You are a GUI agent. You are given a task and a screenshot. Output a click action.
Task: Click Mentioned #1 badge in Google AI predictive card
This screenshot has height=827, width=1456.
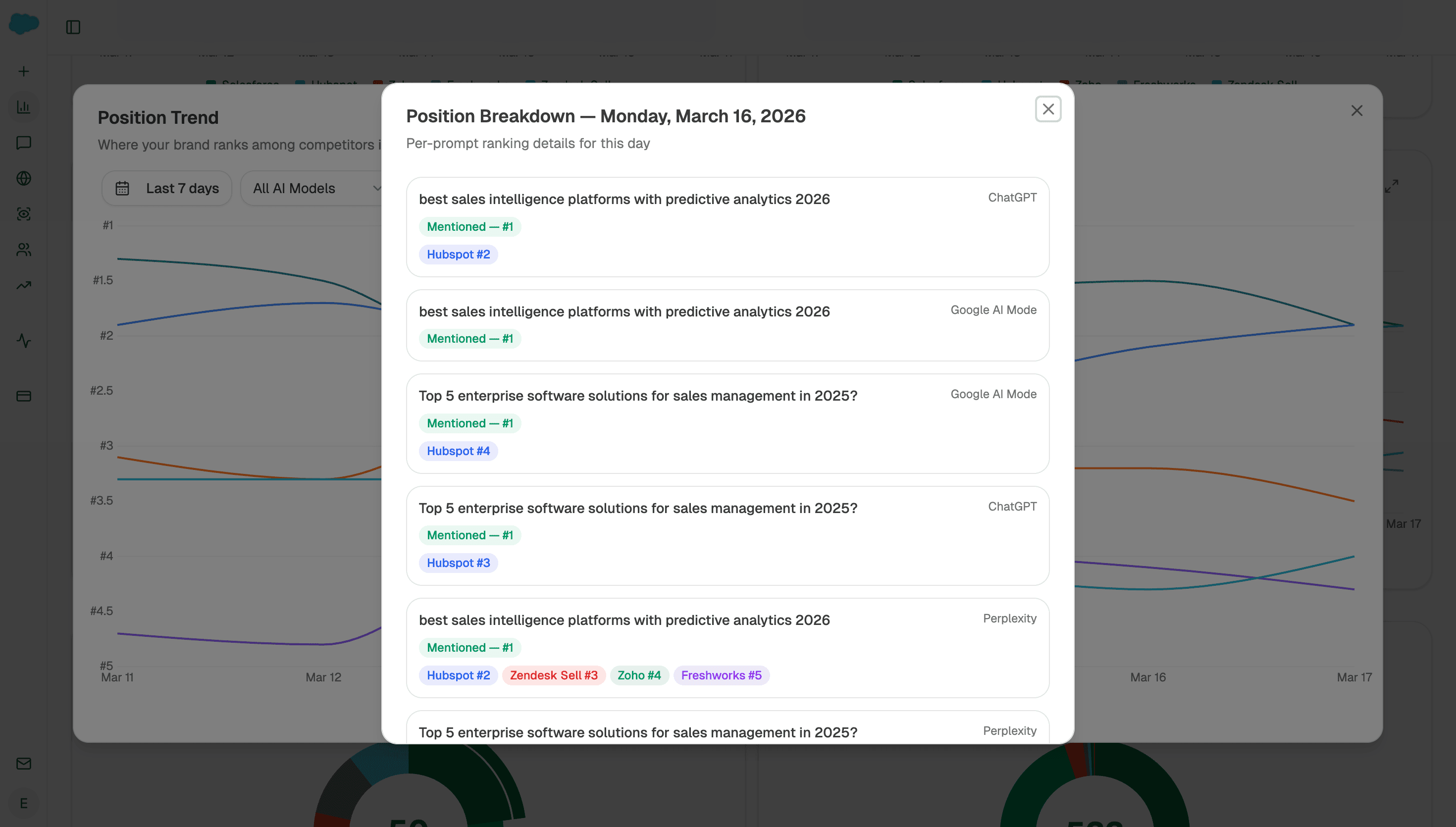click(x=470, y=339)
